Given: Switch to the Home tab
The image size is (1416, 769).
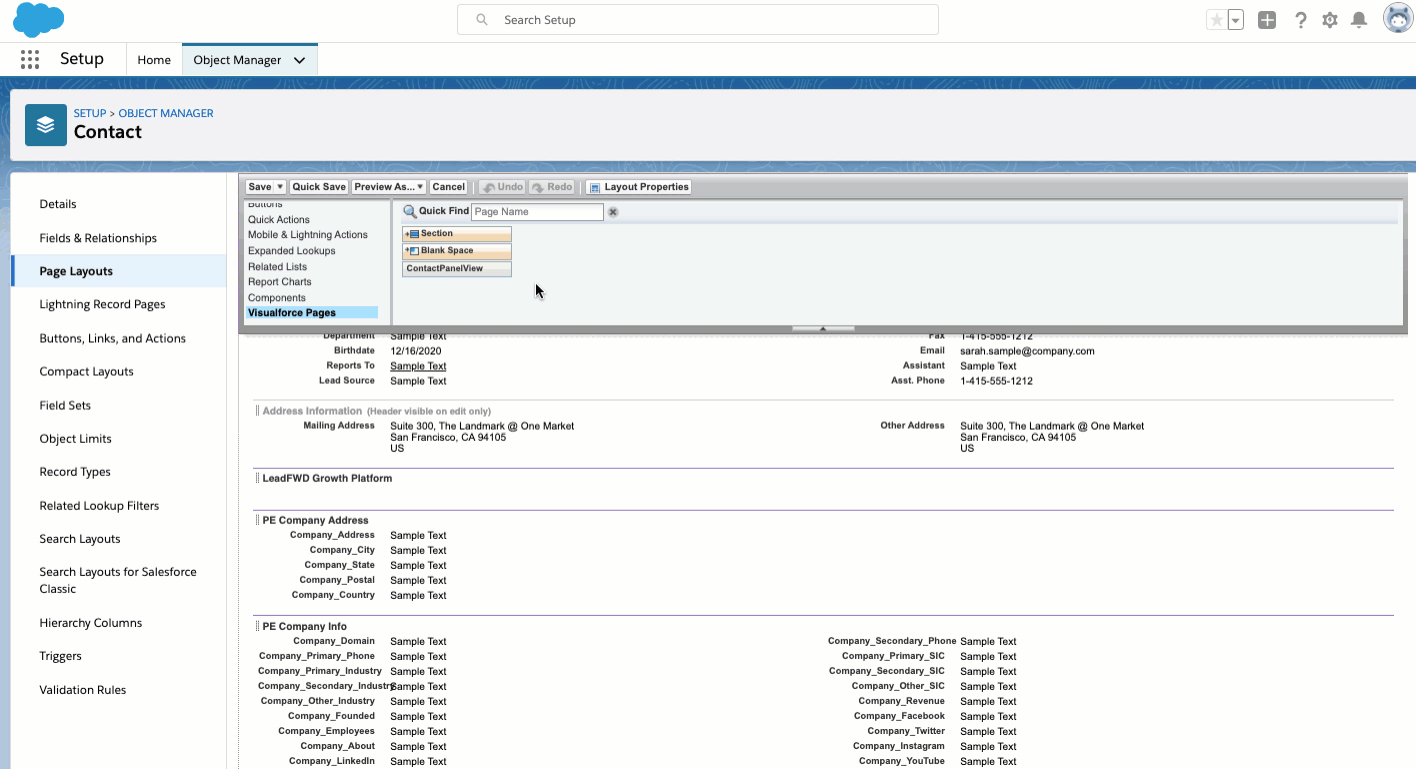Looking at the screenshot, I should click(x=154, y=60).
